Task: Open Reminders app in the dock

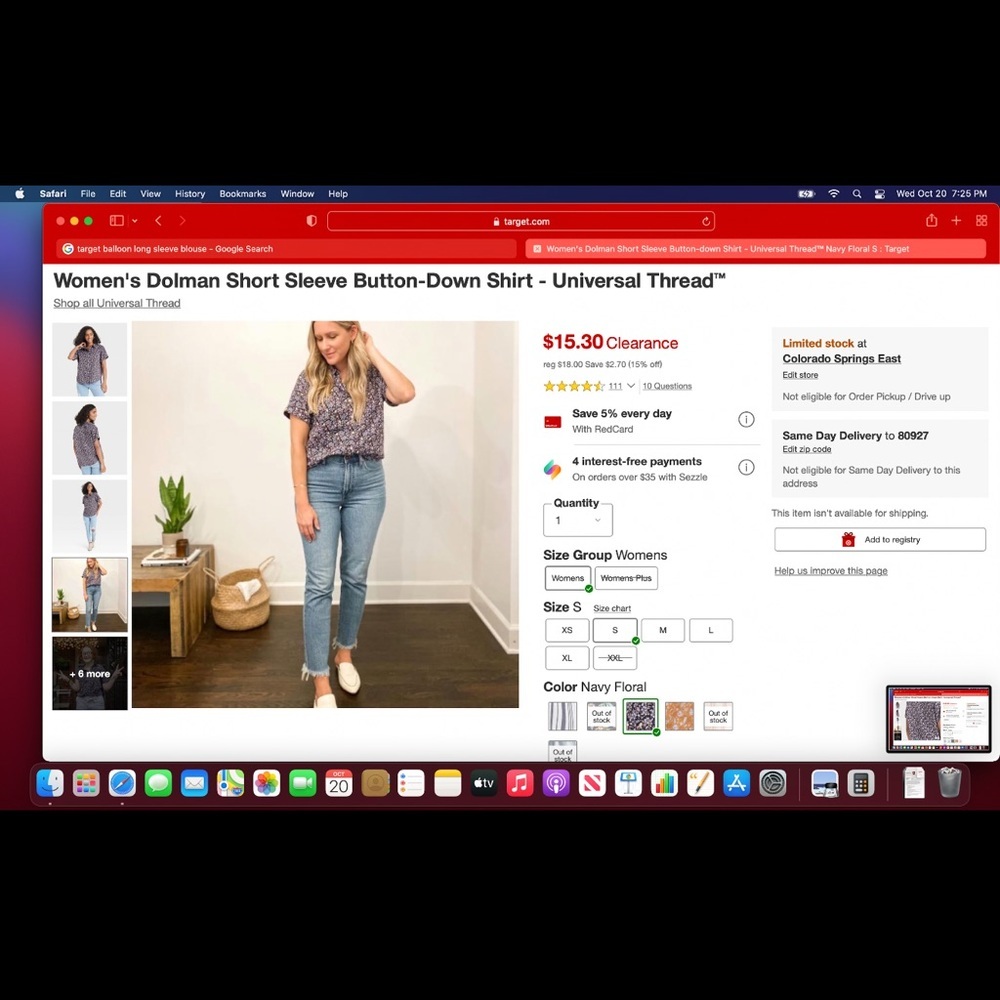Action: [411, 783]
